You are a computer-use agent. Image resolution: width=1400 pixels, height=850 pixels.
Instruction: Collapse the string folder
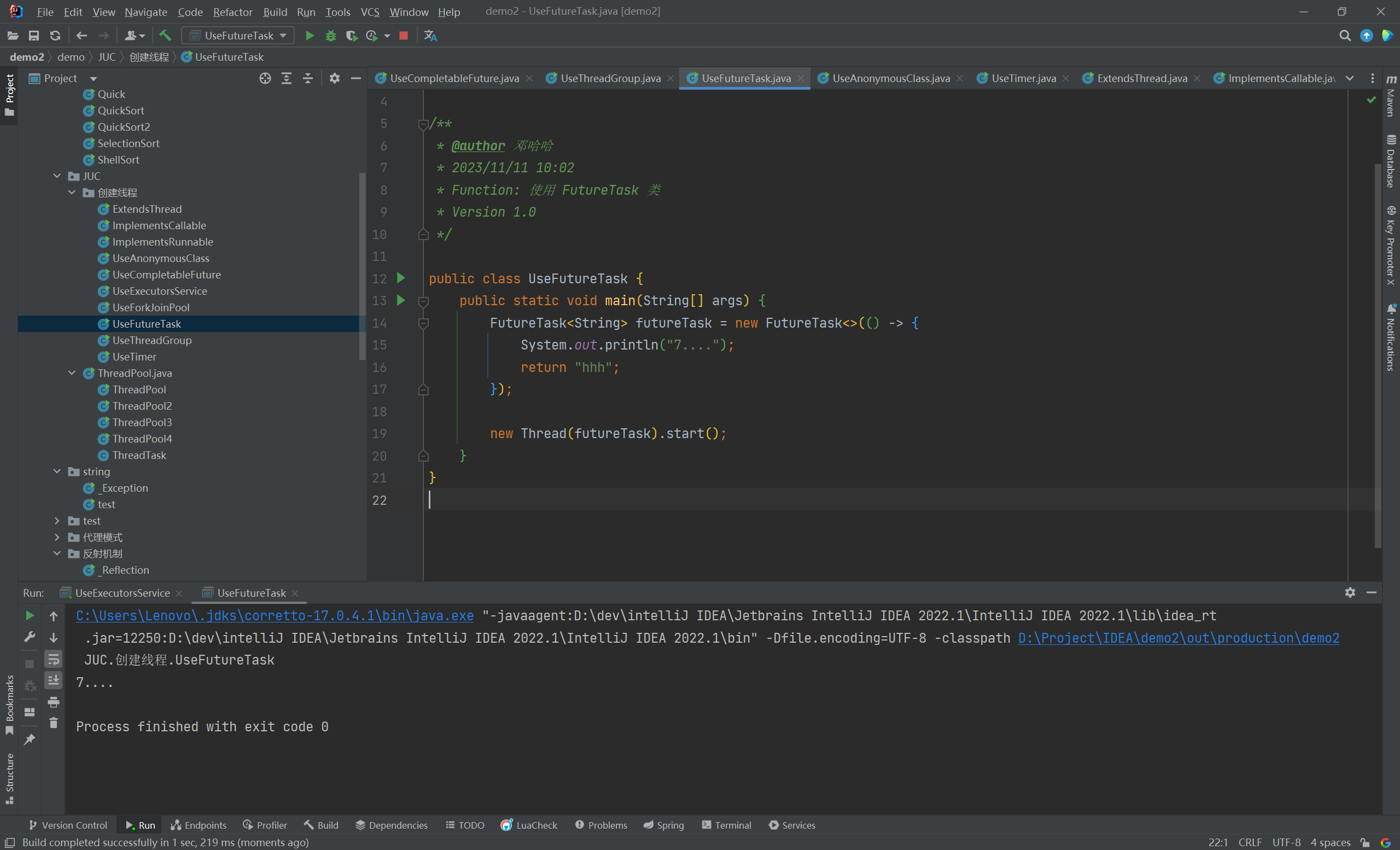[x=57, y=471]
